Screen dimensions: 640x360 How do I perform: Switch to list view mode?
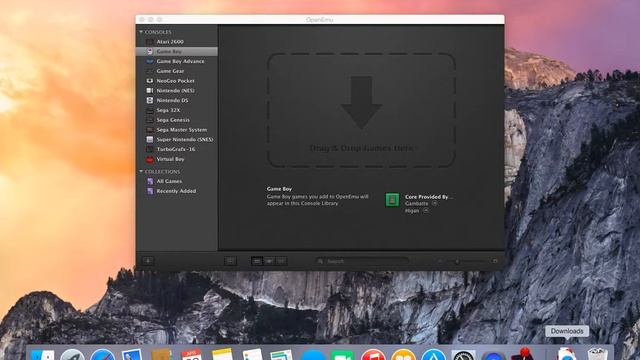(x=282, y=261)
